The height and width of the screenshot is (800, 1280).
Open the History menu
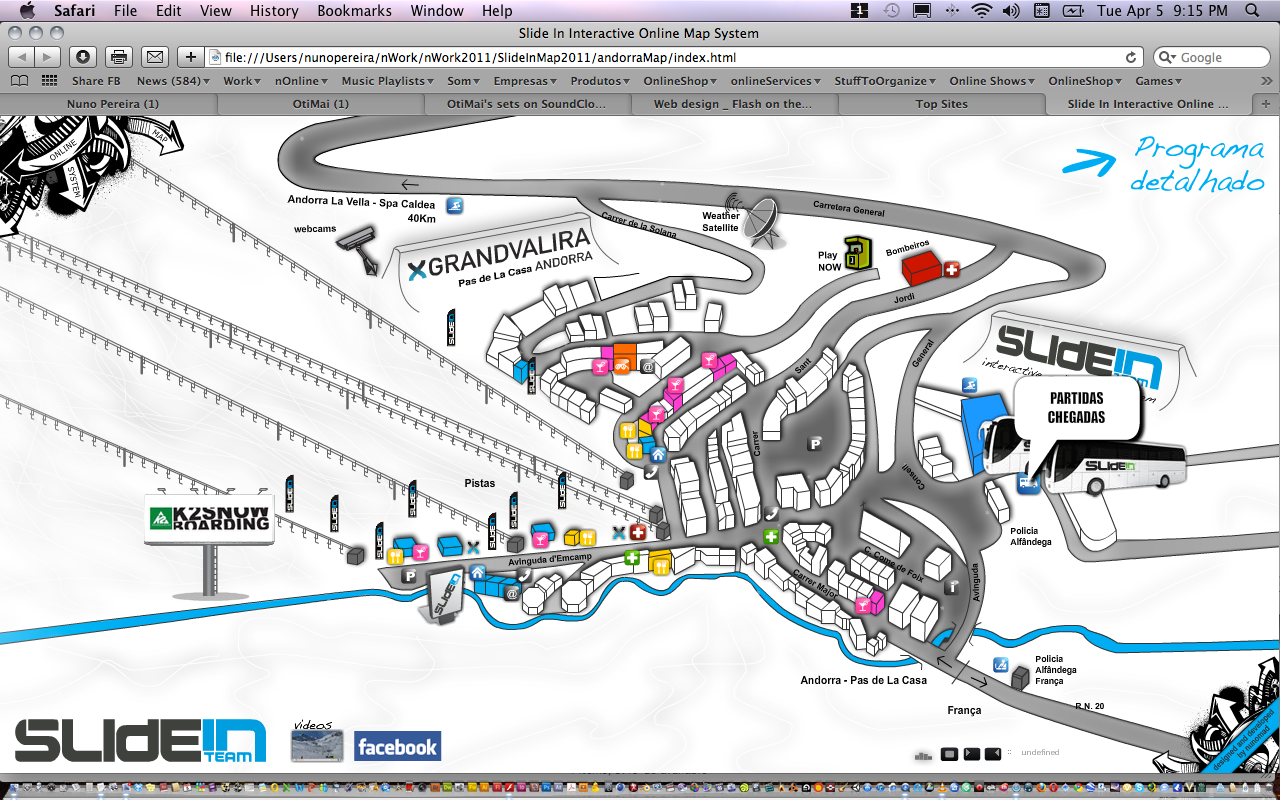(x=274, y=11)
